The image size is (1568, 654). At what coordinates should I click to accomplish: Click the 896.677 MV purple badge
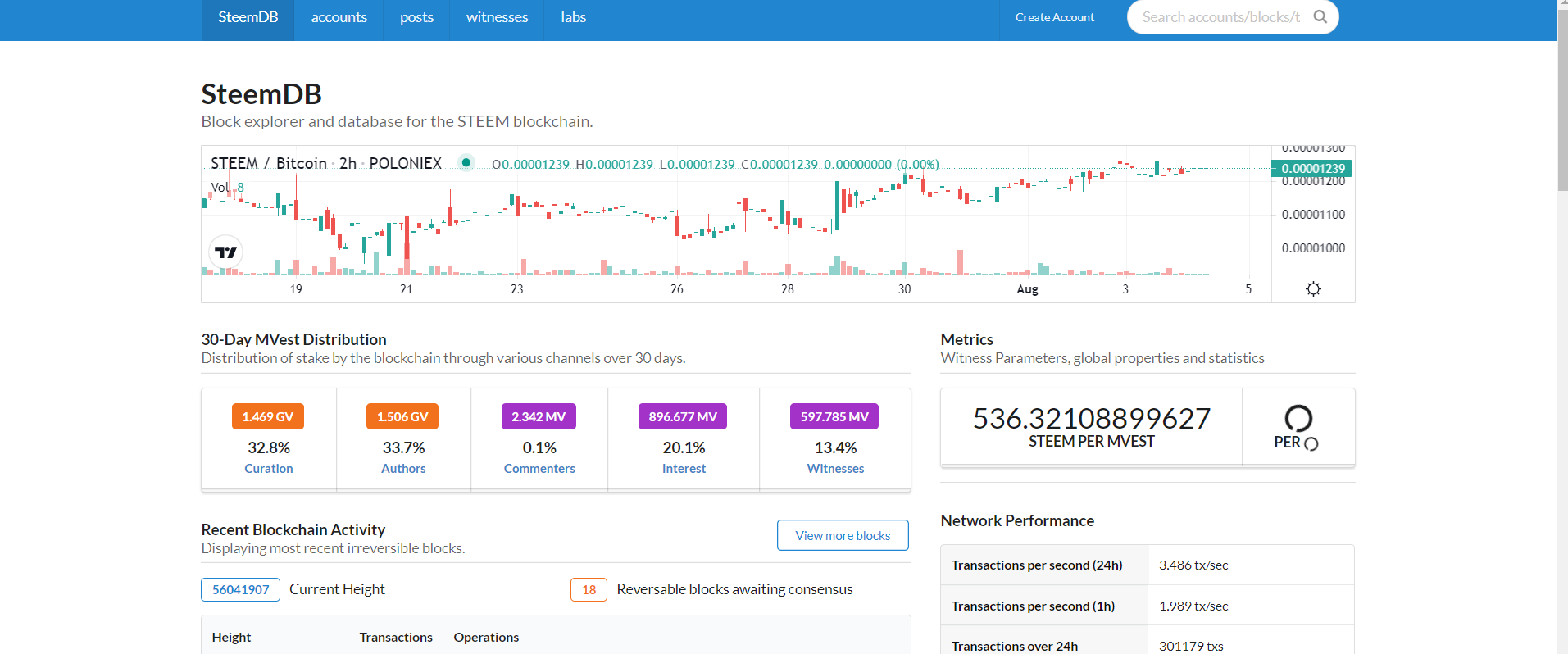pos(683,416)
